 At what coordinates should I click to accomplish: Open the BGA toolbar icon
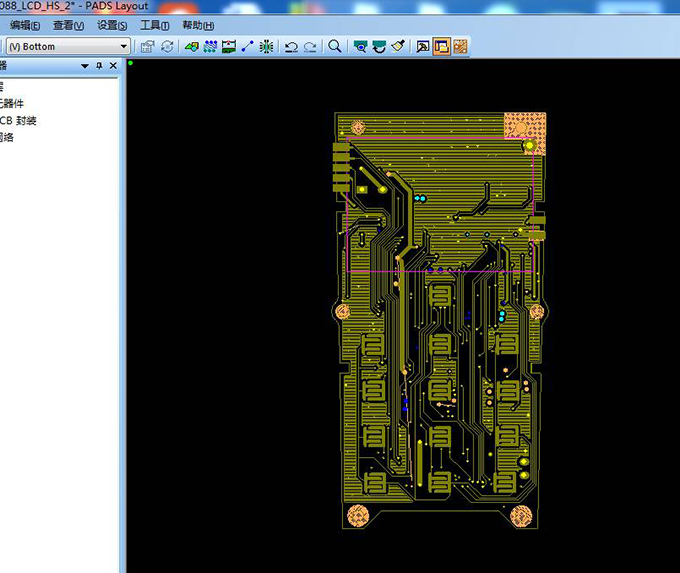(266, 46)
